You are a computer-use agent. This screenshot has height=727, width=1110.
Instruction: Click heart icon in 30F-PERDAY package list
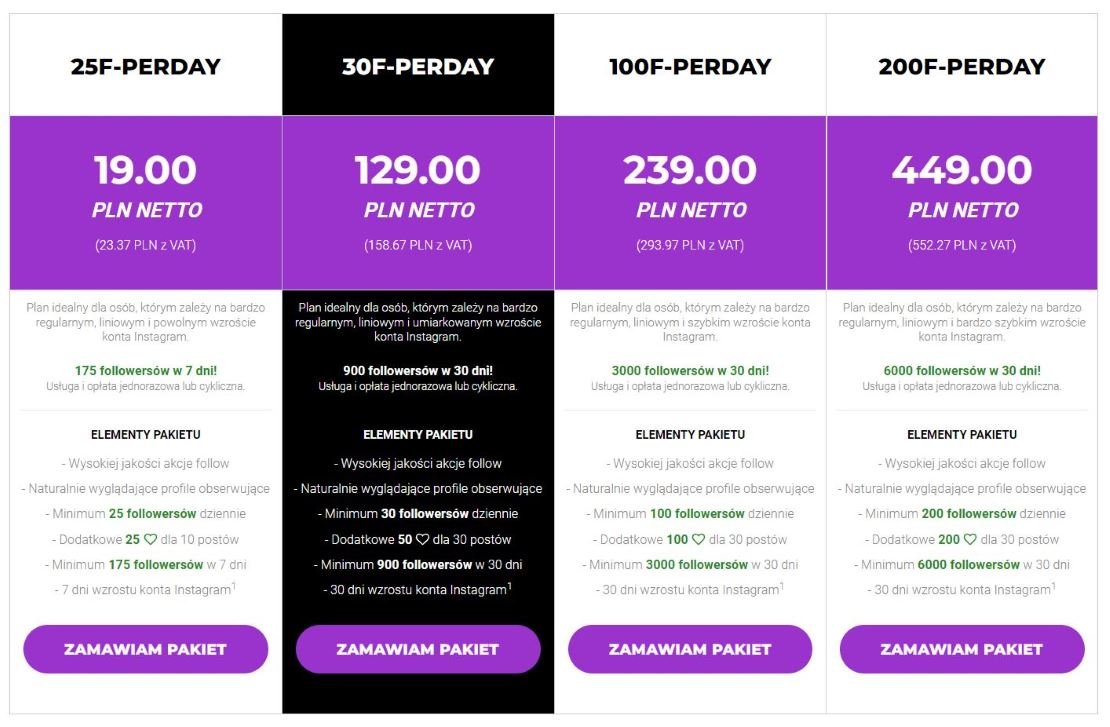click(x=423, y=539)
